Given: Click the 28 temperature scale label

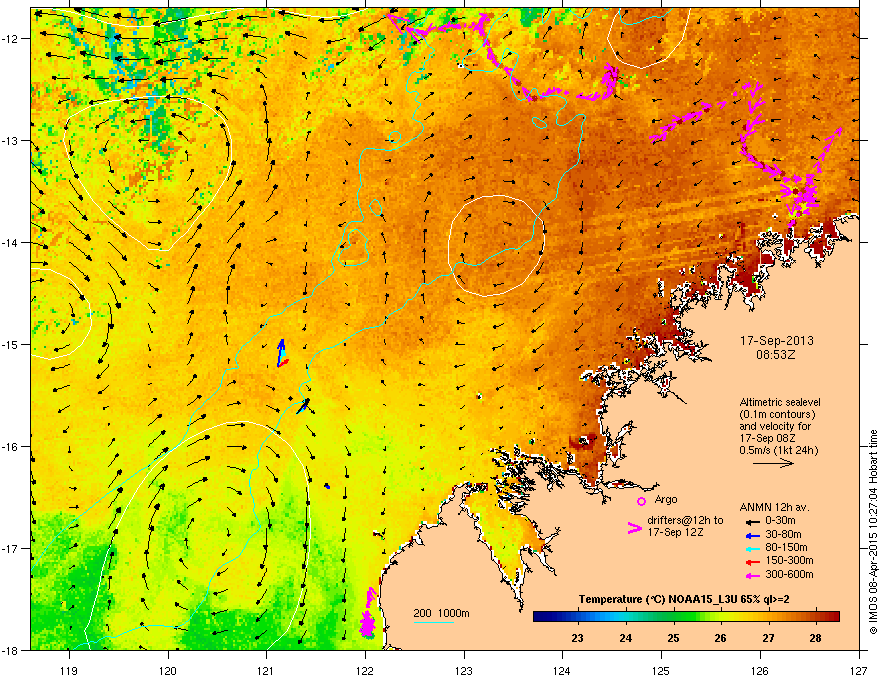Looking at the screenshot, I should (816, 638).
